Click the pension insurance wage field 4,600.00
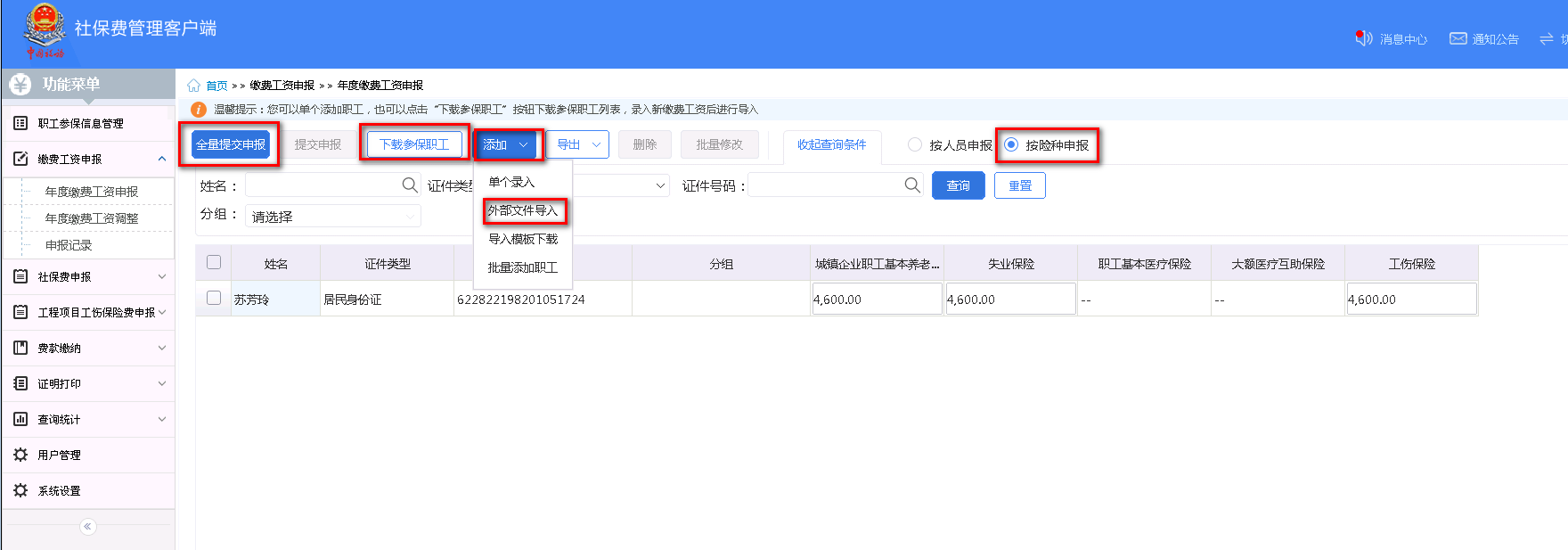Viewport: 1568px width, 550px height. (877, 300)
